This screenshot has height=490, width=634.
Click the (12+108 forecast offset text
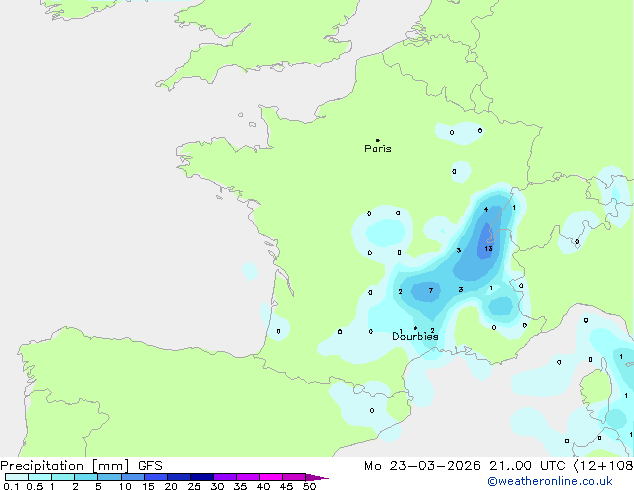tap(603, 466)
